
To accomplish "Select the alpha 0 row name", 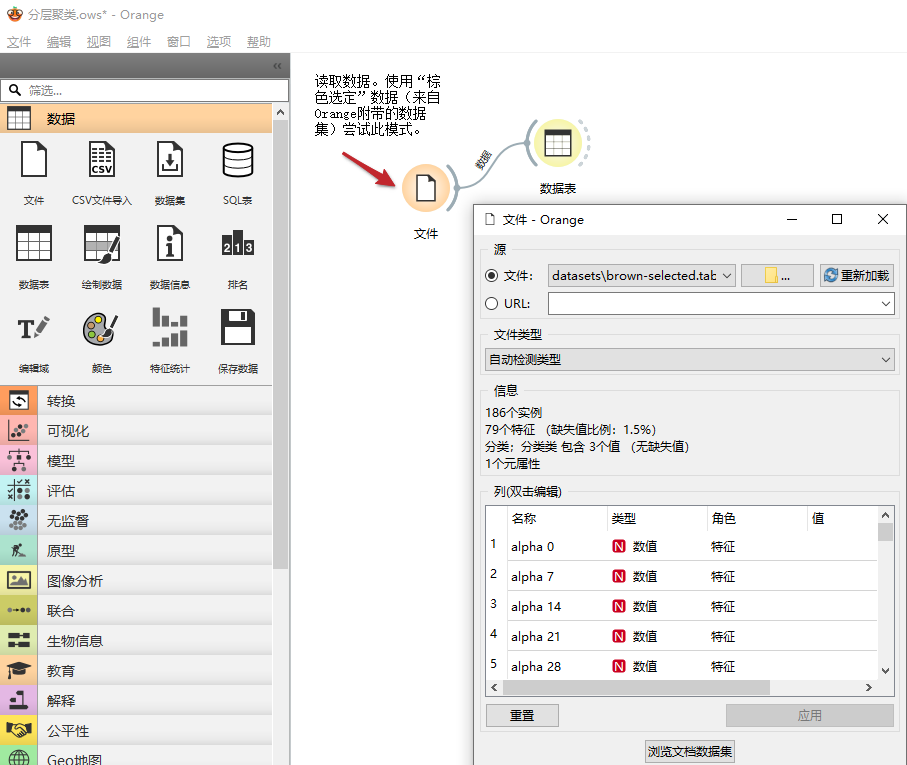I will click(x=532, y=547).
